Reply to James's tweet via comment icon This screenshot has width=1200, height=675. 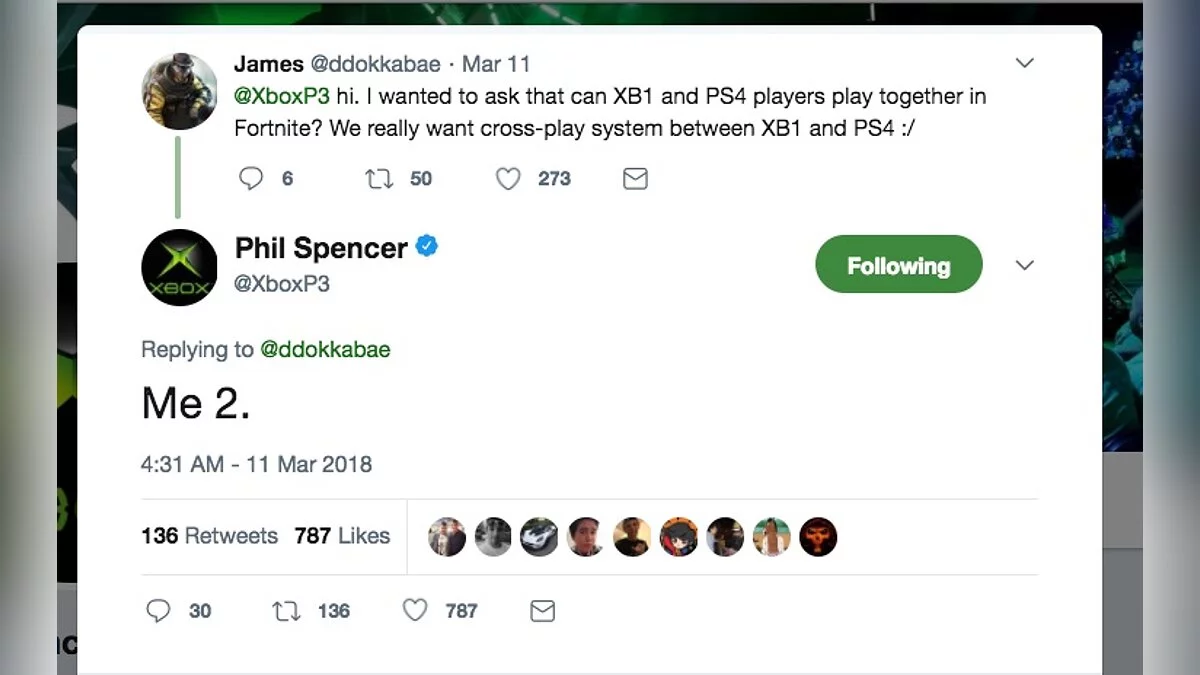click(251, 179)
